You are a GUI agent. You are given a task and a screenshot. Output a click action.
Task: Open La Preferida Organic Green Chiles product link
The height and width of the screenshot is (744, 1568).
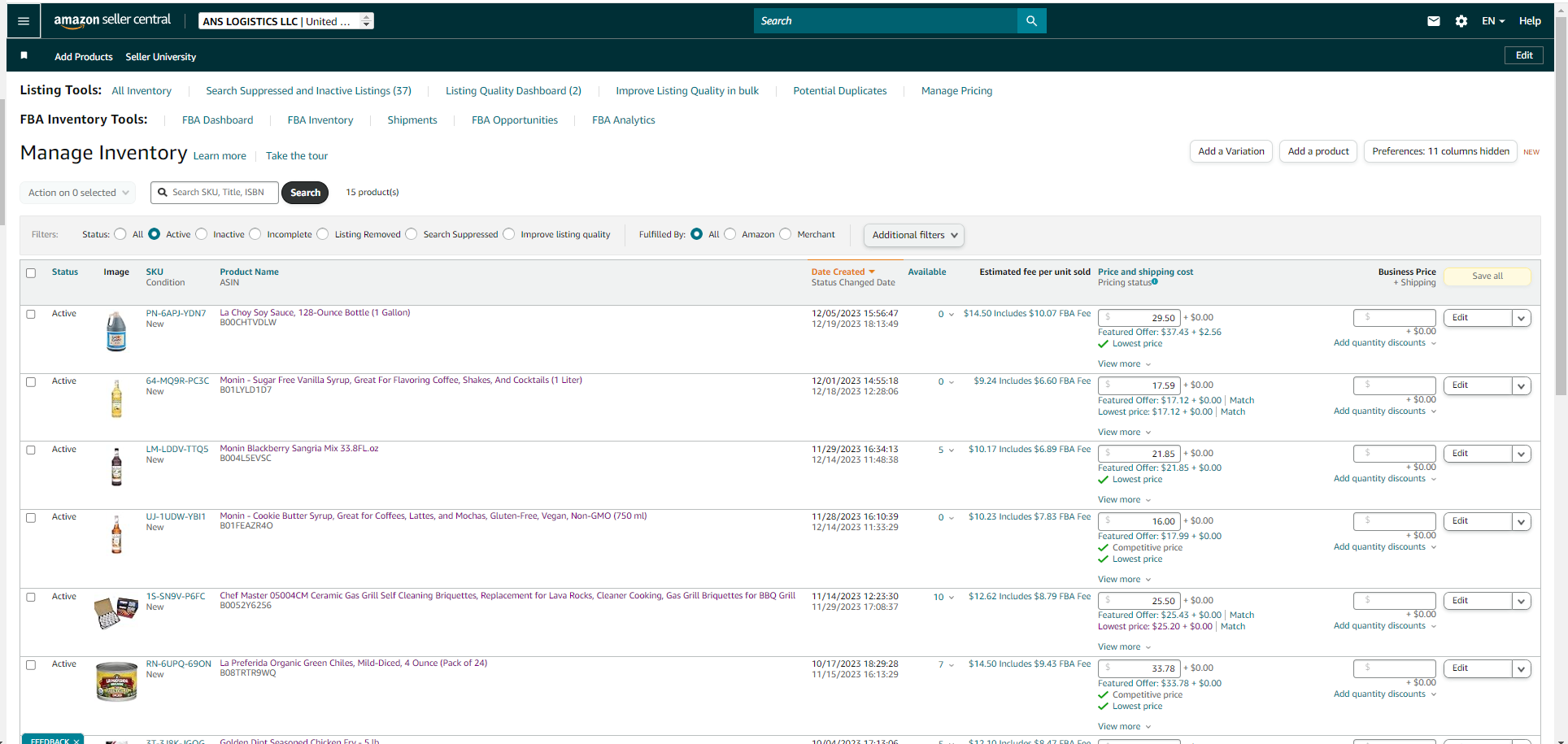354,664
